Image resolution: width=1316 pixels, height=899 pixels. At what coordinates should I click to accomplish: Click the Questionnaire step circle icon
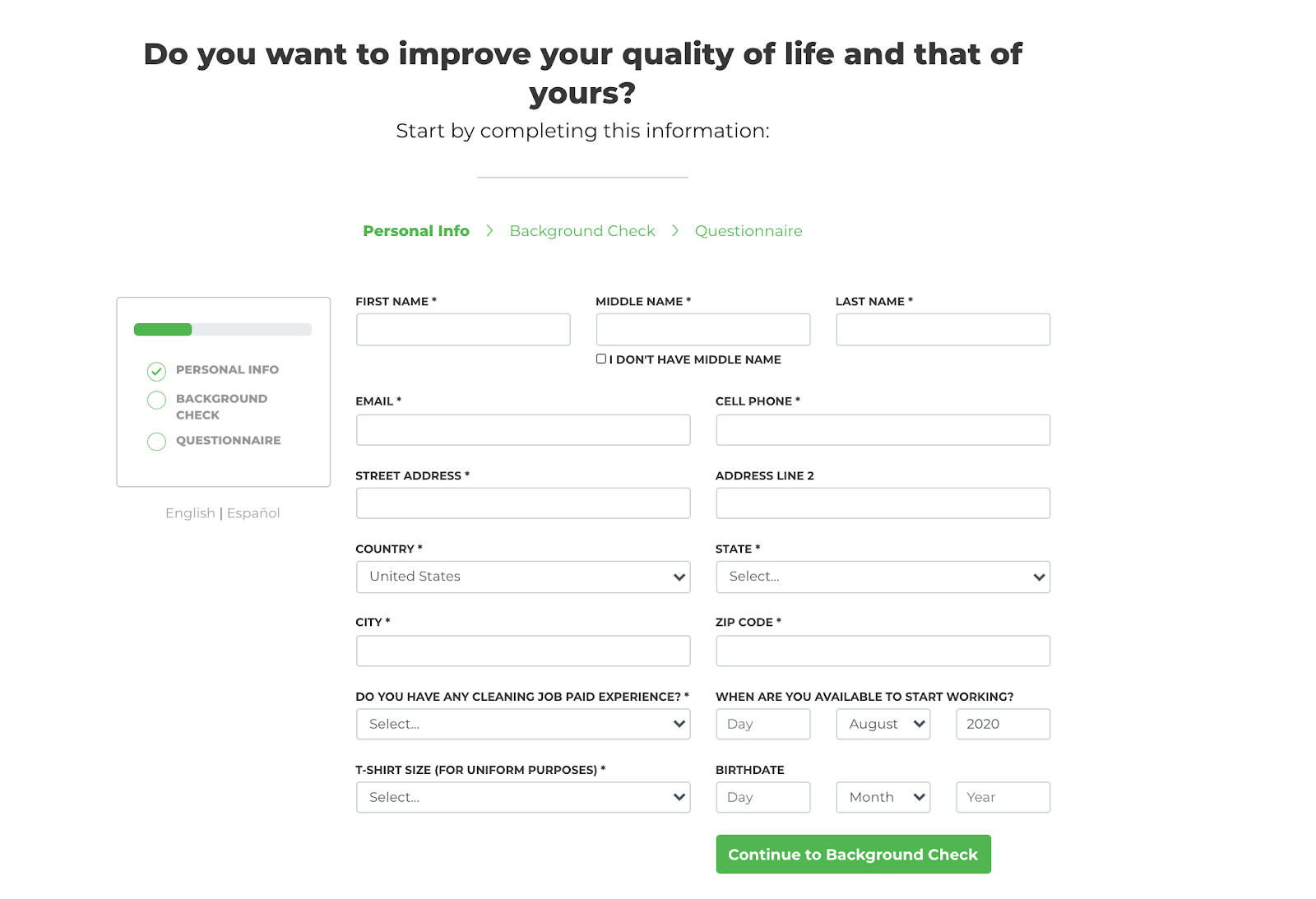tap(156, 442)
